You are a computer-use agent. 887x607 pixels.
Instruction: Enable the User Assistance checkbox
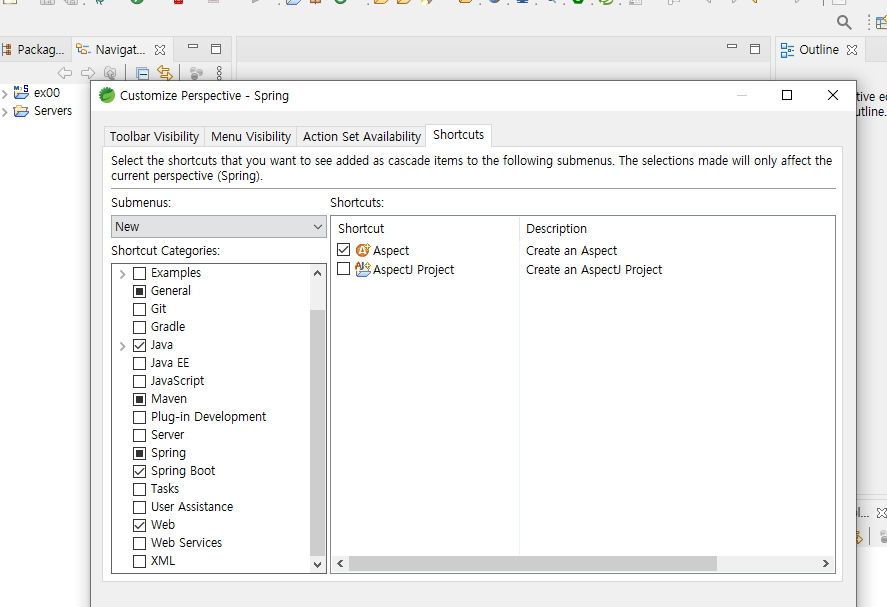pyautogui.click(x=139, y=507)
